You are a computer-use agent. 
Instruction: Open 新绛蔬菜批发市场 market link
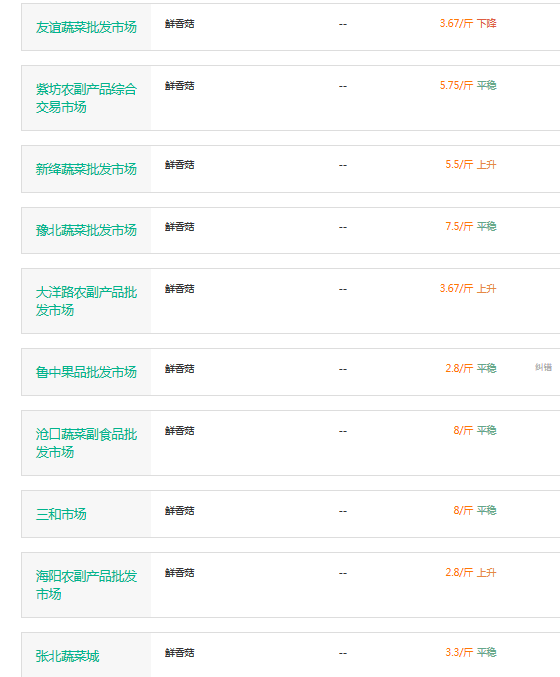coord(86,169)
